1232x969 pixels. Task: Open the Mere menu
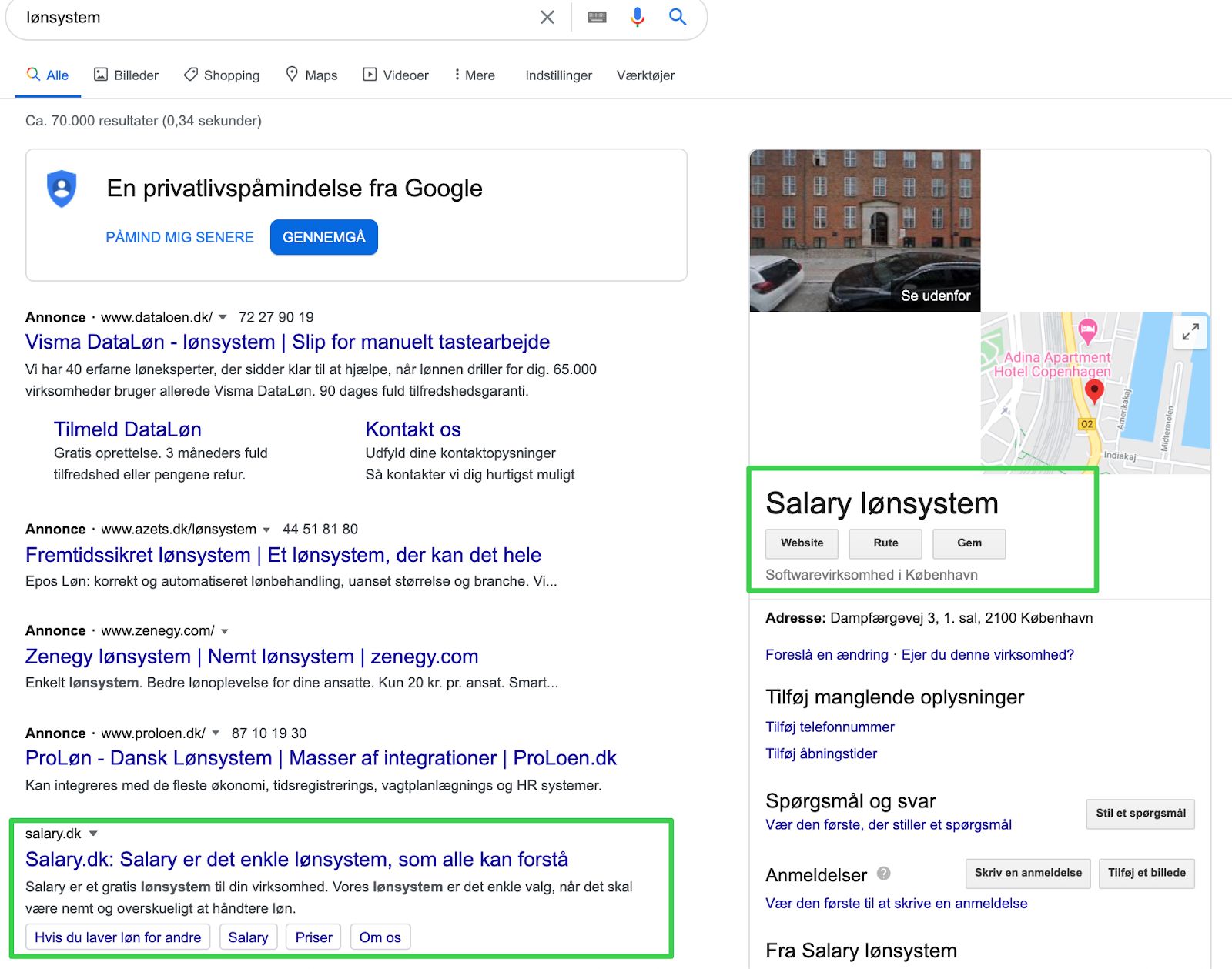click(x=475, y=75)
